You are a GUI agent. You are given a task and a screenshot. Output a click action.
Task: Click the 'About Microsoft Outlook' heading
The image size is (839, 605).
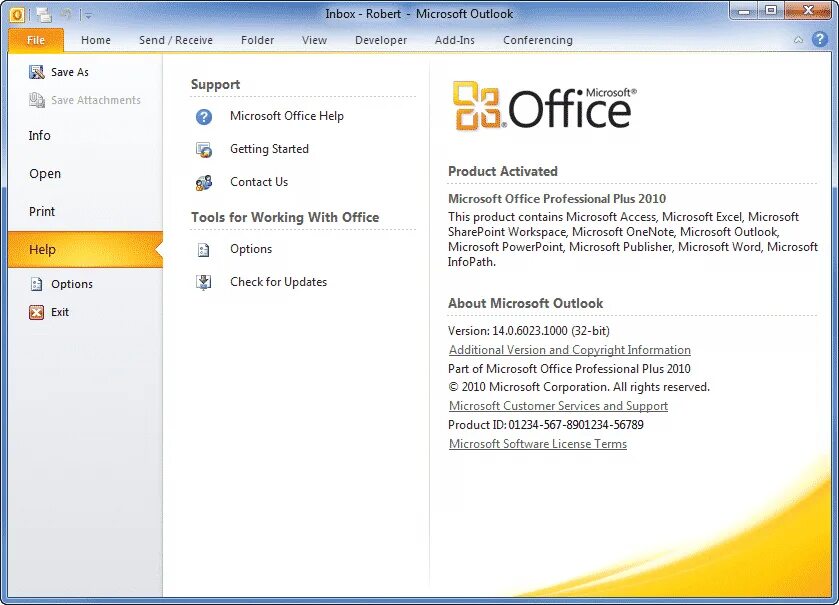[525, 303]
